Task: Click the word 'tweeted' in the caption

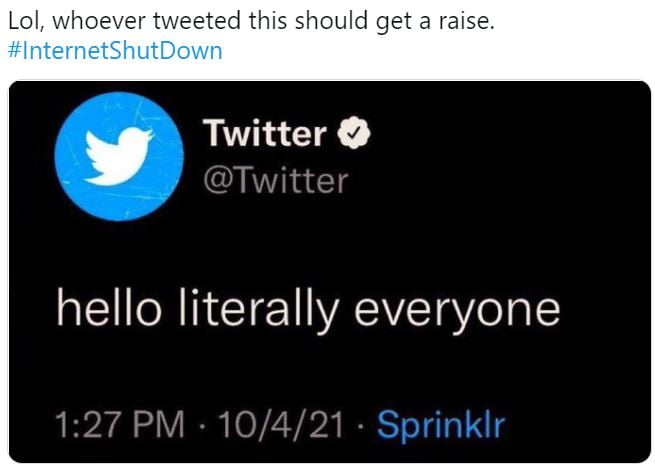Action: pyautogui.click(x=197, y=20)
